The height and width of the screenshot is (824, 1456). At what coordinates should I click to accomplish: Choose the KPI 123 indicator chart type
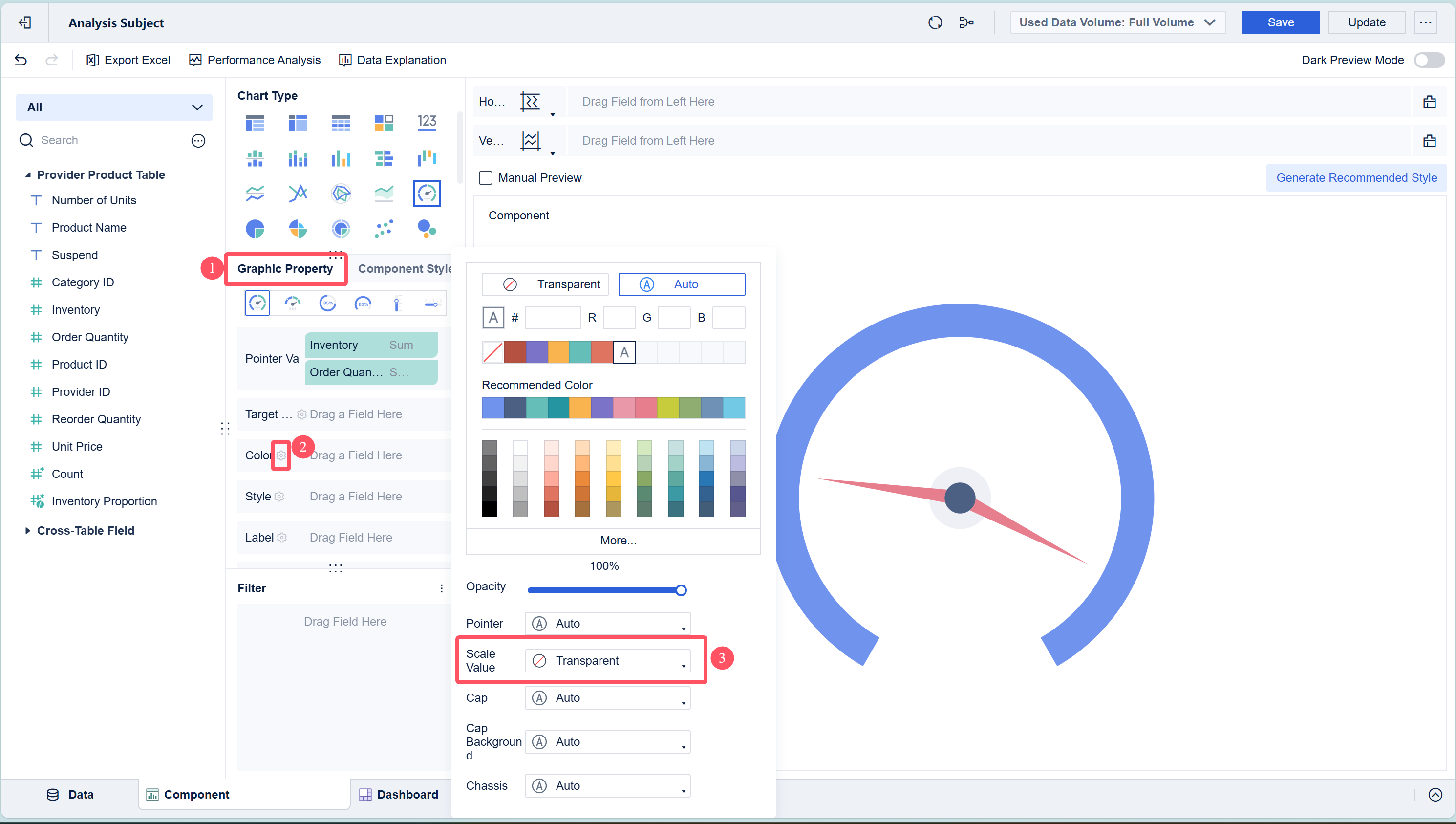coord(427,123)
